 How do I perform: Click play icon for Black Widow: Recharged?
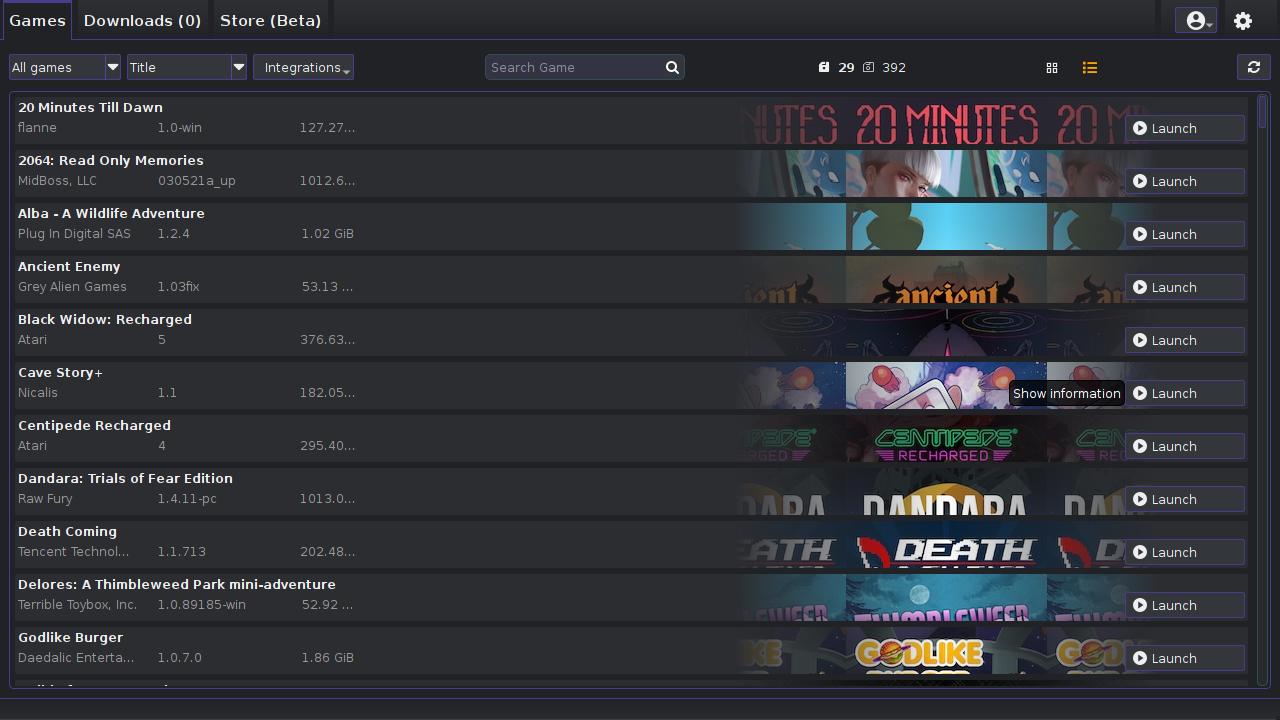click(1140, 340)
